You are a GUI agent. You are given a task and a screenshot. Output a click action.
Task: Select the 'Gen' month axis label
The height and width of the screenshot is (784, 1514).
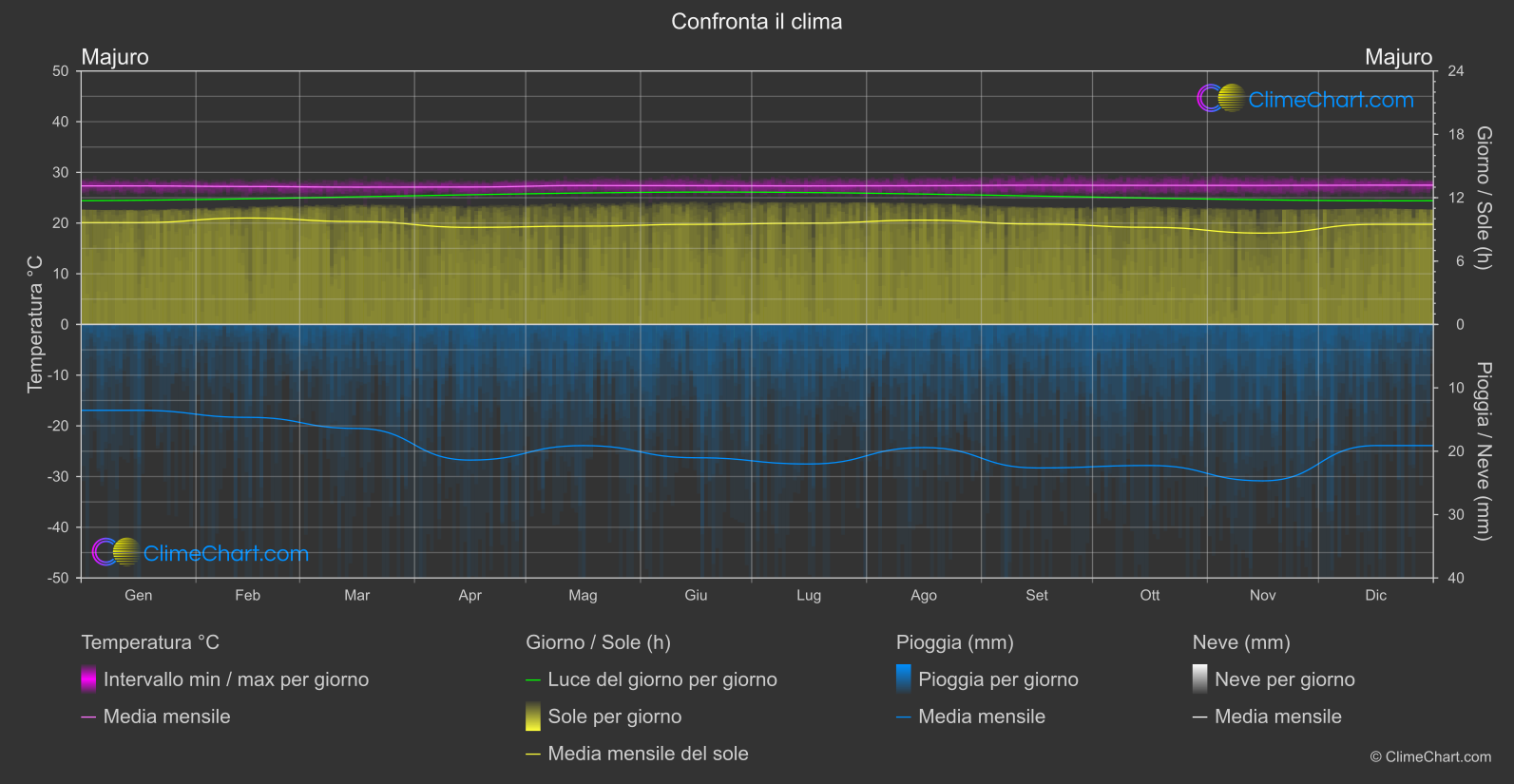click(139, 595)
